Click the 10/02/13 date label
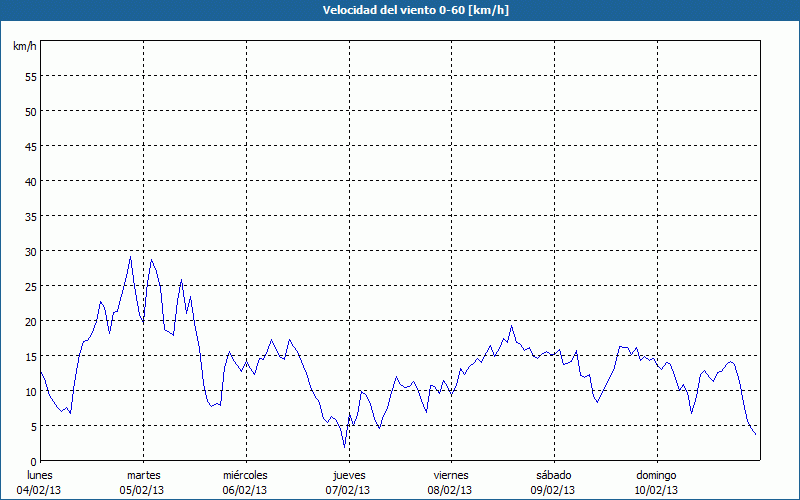Viewport: 800px width, 500px height. [x=655, y=490]
